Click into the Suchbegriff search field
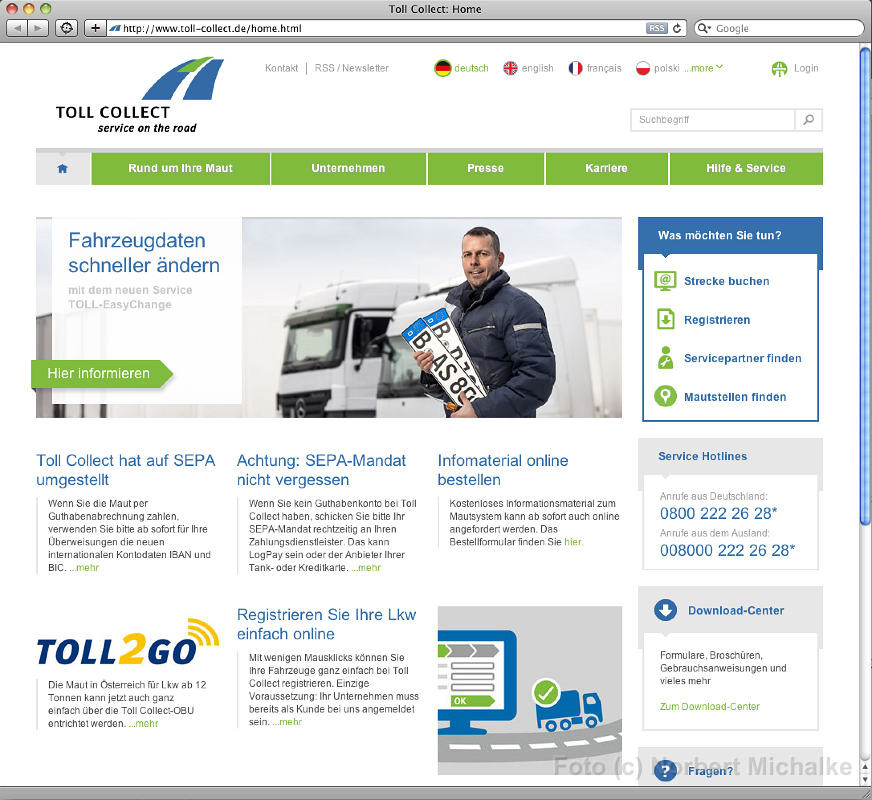Image resolution: width=872 pixels, height=800 pixels. [x=713, y=120]
